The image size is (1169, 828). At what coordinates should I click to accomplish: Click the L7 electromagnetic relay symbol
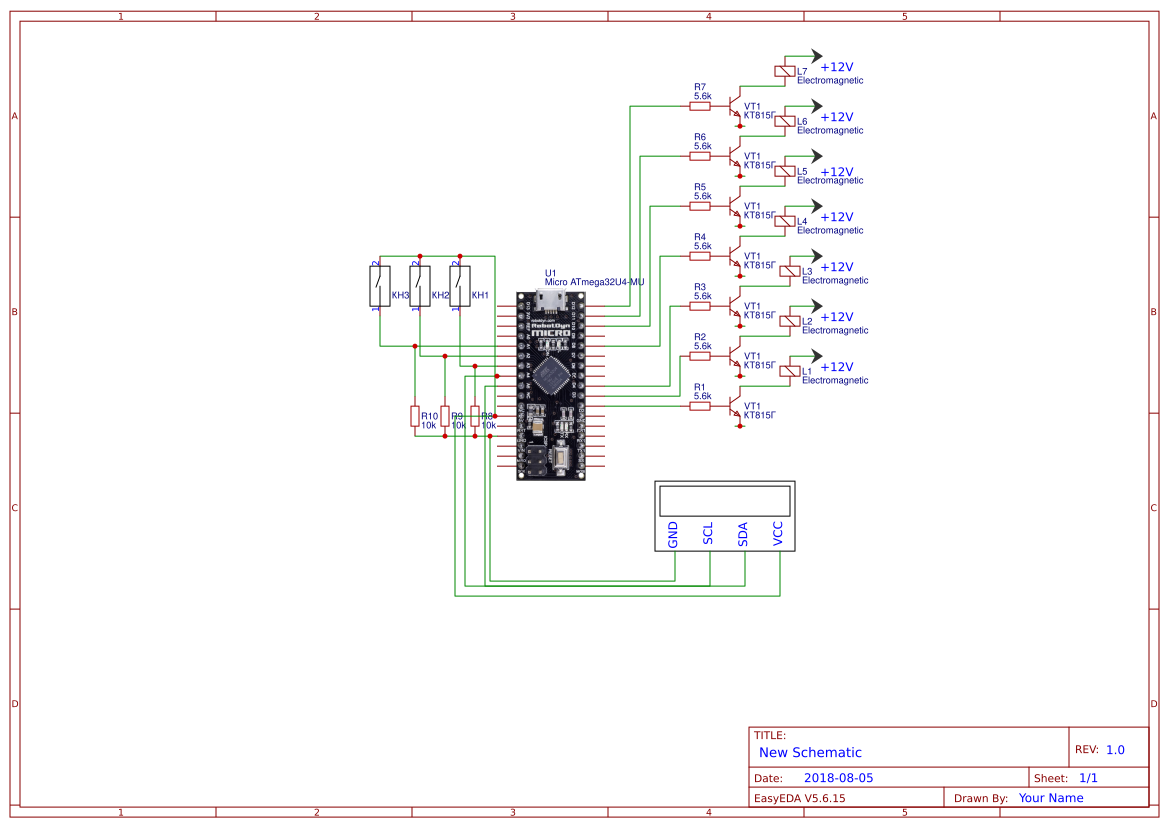(x=785, y=71)
